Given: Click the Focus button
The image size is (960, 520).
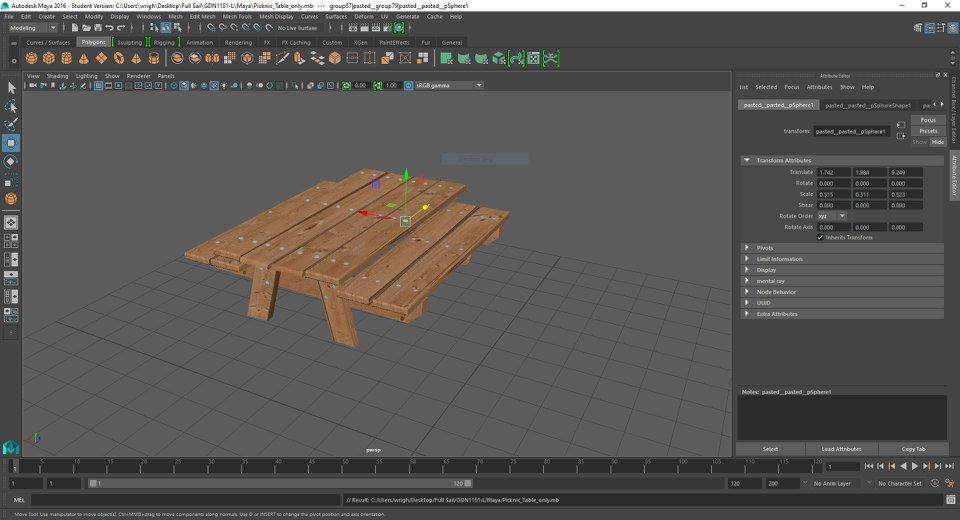Looking at the screenshot, I should coord(928,120).
